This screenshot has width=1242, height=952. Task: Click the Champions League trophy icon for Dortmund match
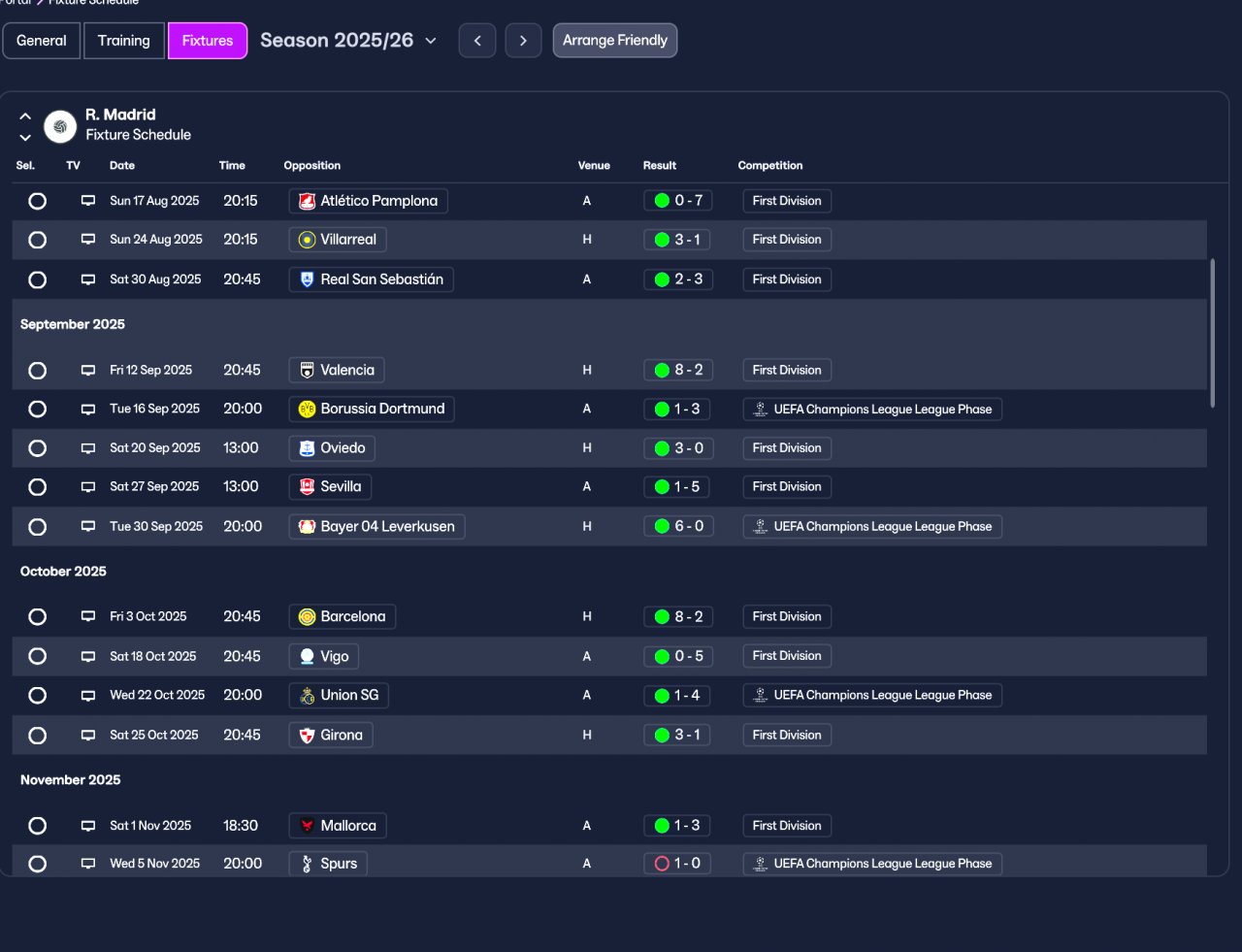[761, 410]
